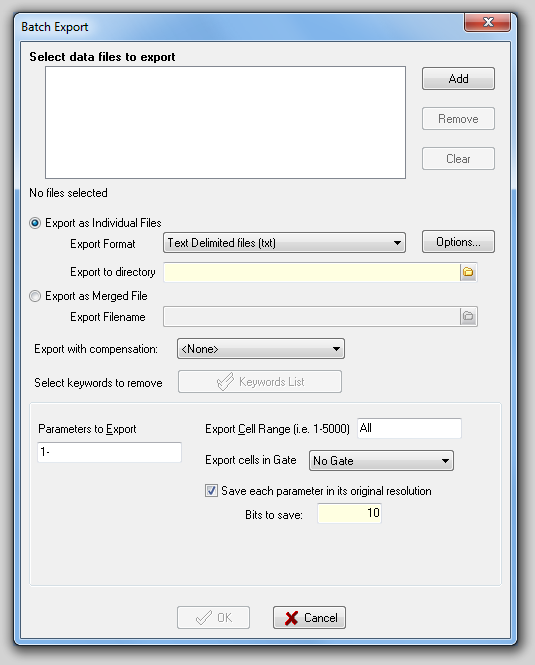535x665 pixels.
Task: Confirm with the OK button
Action: [213, 618]
